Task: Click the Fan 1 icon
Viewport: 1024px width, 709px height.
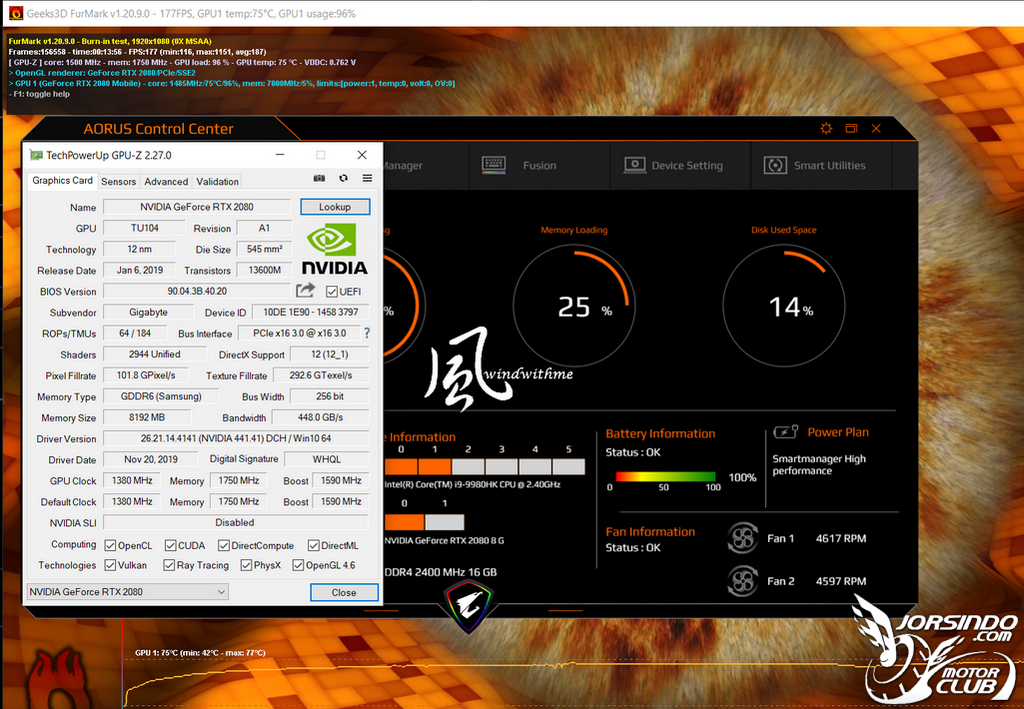Action: [x=743, y=538]
